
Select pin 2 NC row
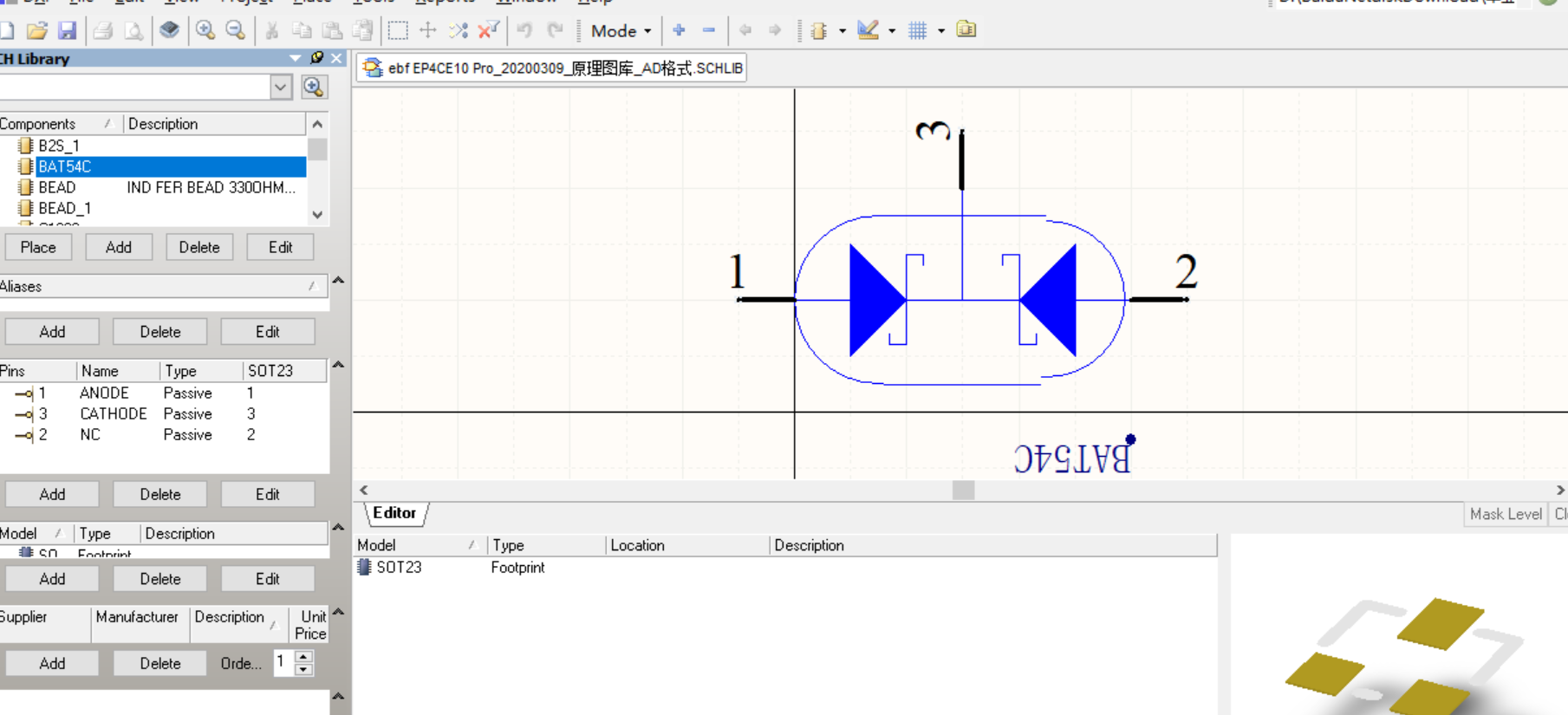click(163, 435)
